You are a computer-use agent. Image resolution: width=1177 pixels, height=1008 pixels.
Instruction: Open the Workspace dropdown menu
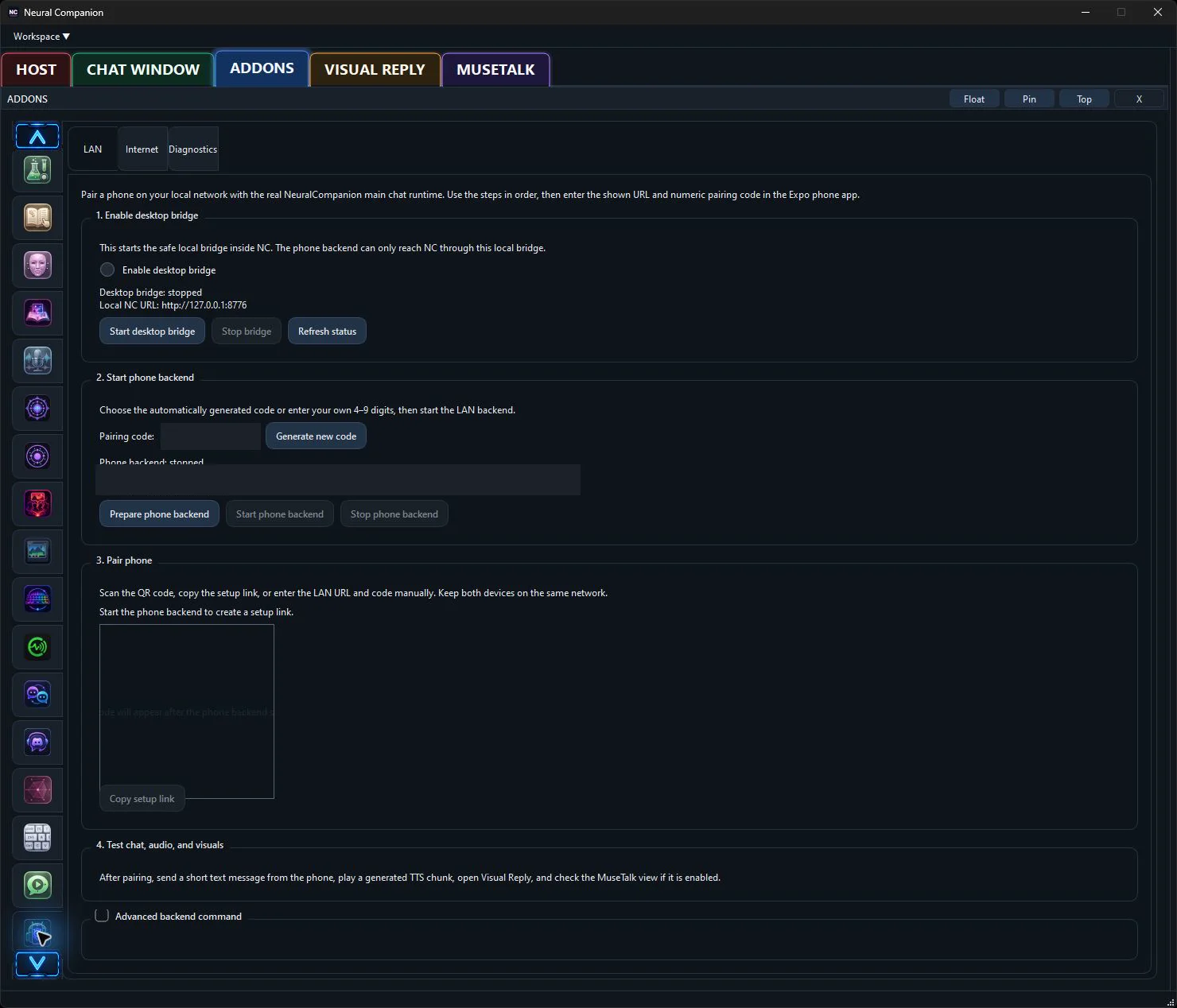click(x=41, y=37)
